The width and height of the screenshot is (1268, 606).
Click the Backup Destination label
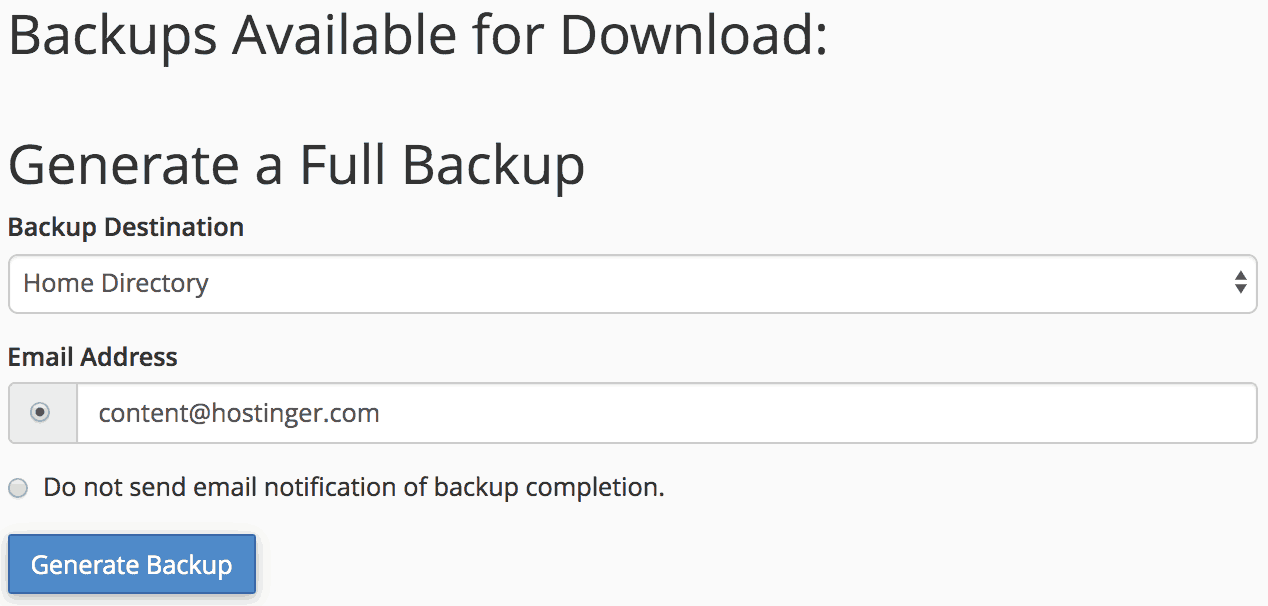tap(126, 227)
